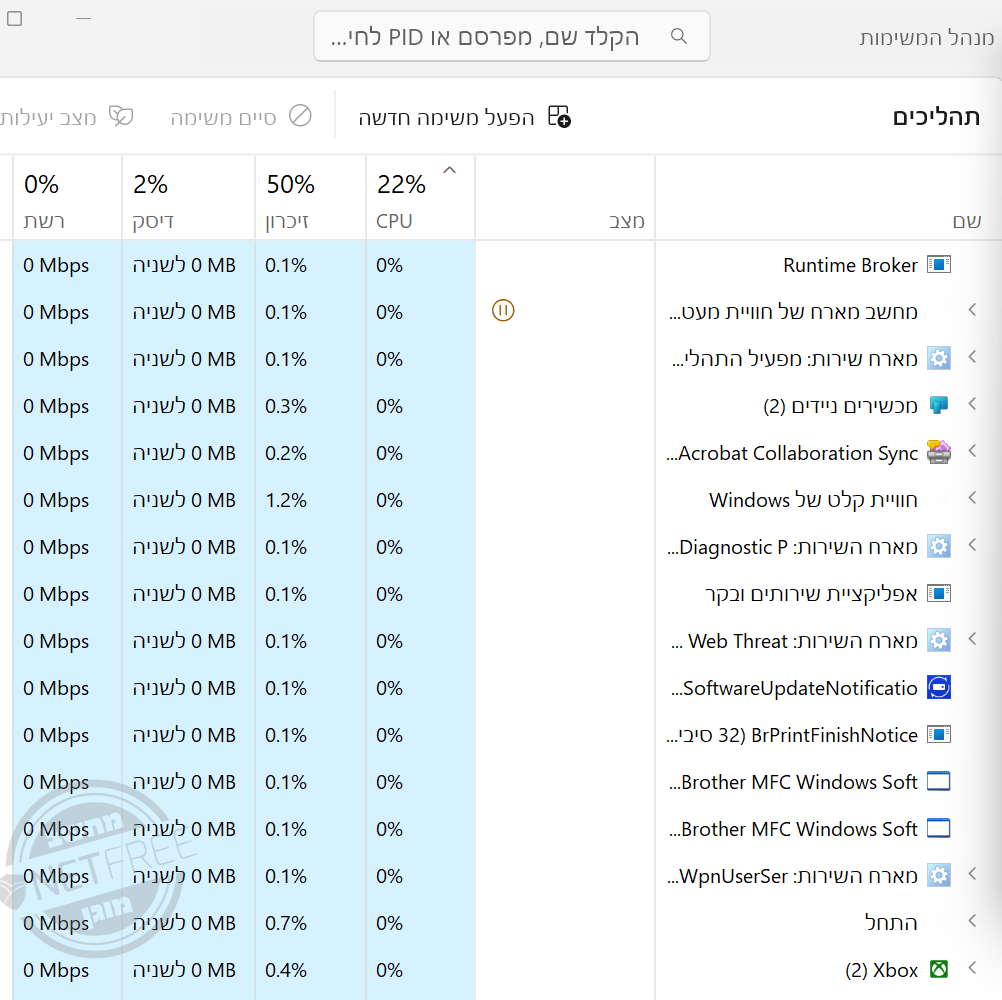Click the 0.3% memory value cell
Screen dimensions: 1002x1000
click(x=286, y=406)
